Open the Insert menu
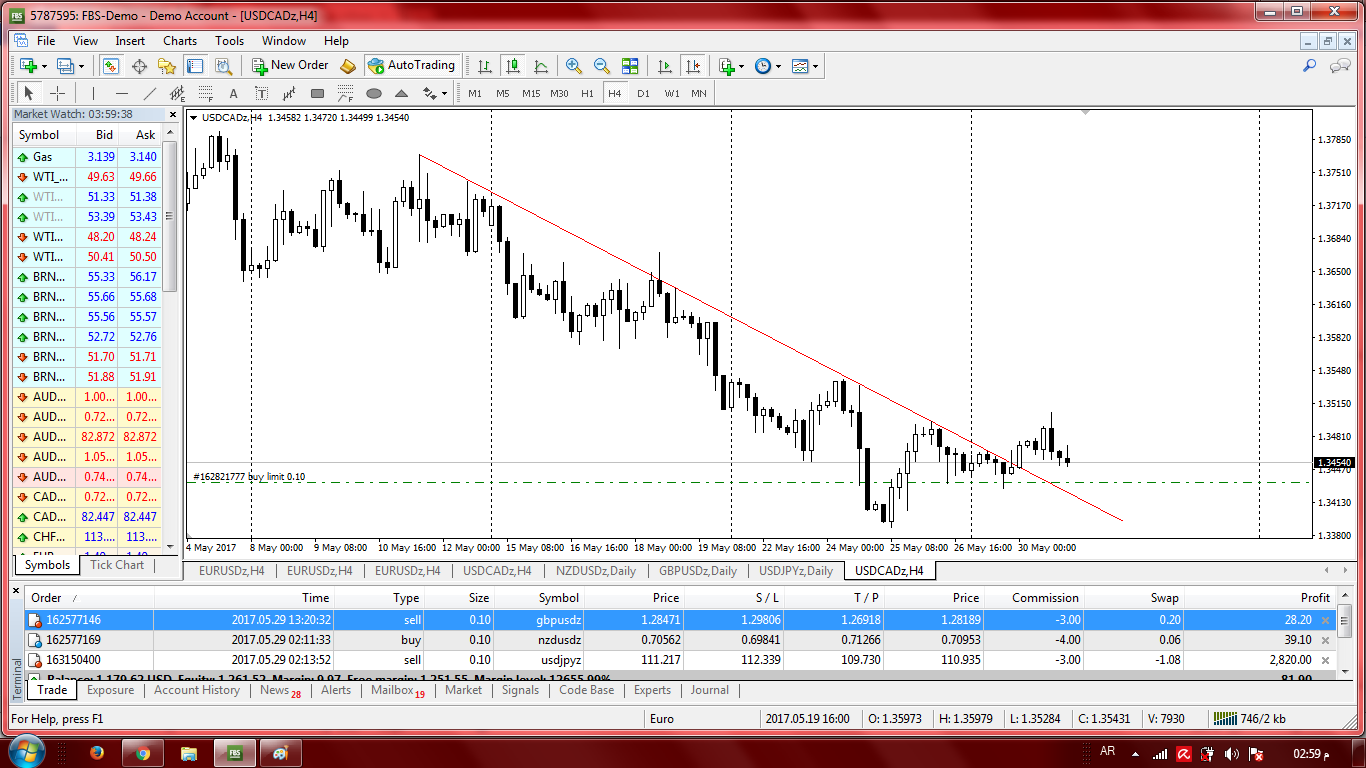Screen dimensions: 1366x768 [x=130, y=41]
